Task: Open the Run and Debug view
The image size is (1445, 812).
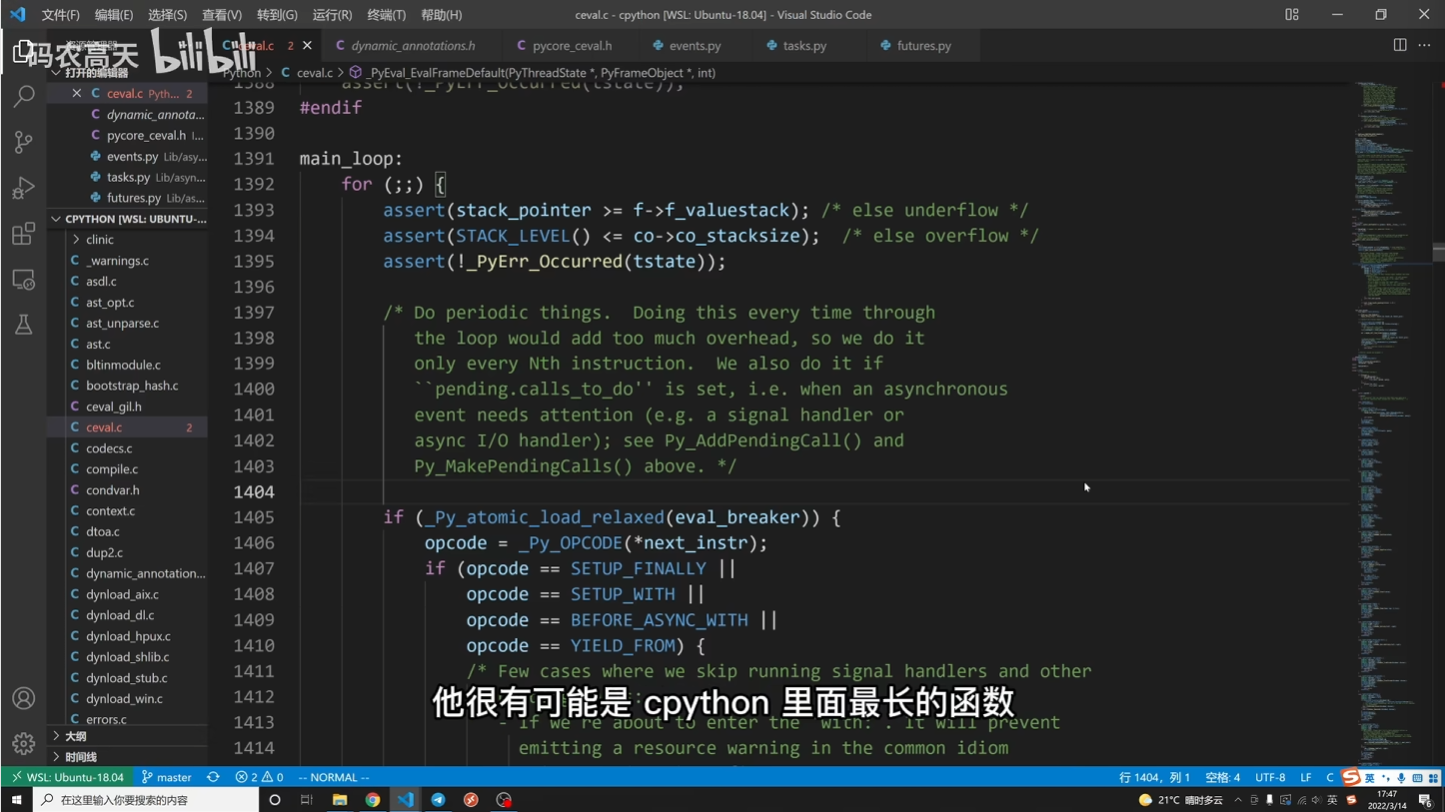Action: tap(23, 188)
